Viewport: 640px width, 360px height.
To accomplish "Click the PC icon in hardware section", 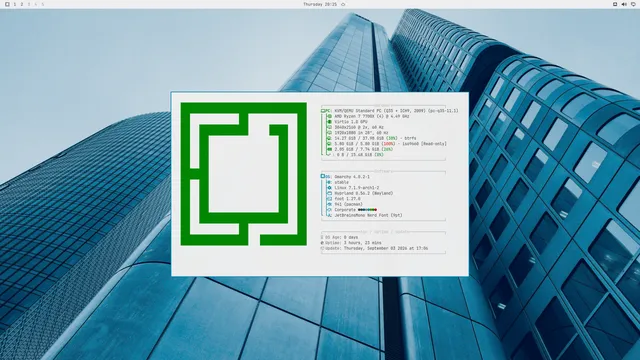I will click(323, 111).
